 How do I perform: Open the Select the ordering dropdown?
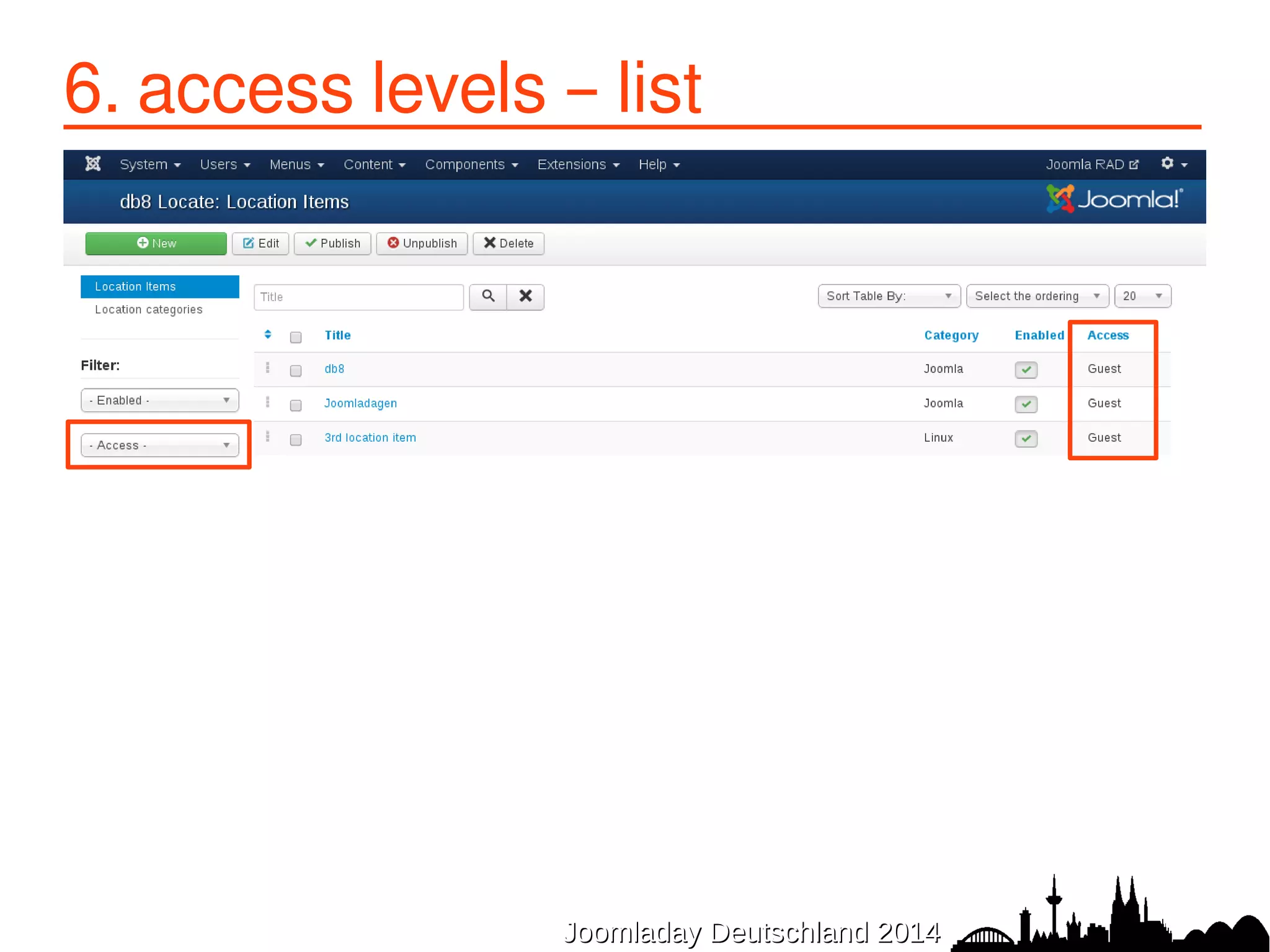click(1037, 296)
